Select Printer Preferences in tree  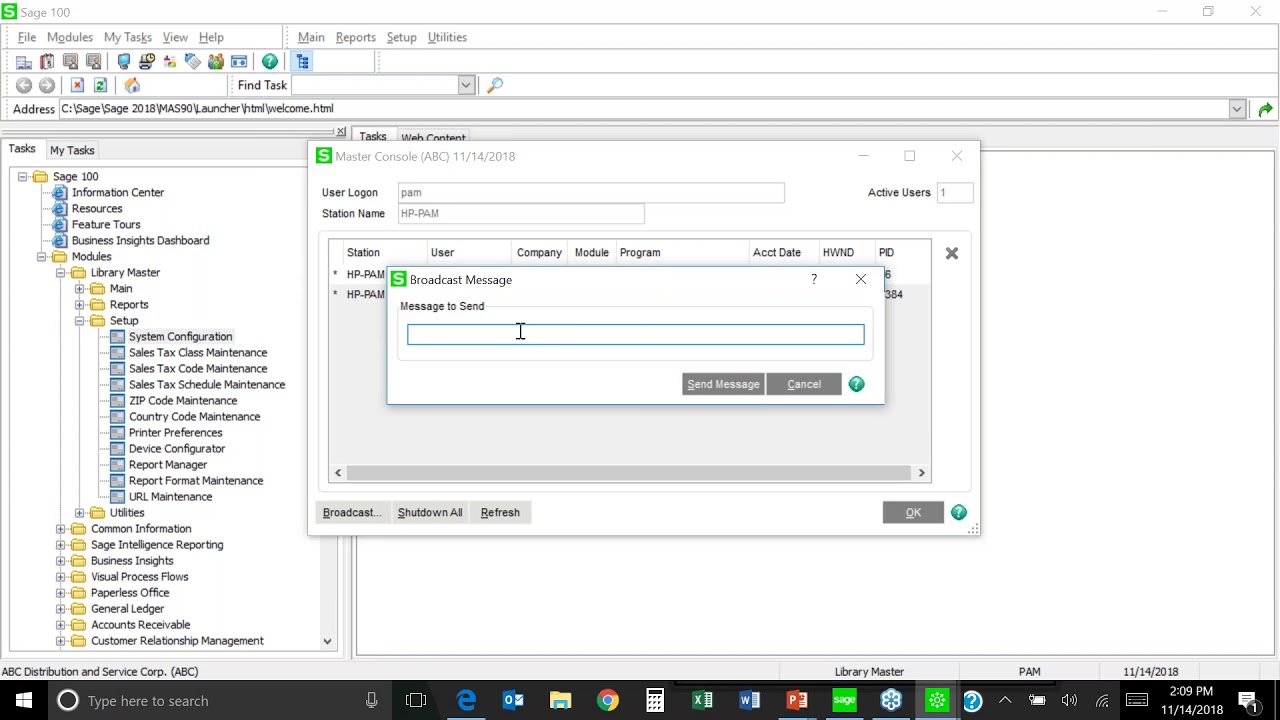point(176,433)
